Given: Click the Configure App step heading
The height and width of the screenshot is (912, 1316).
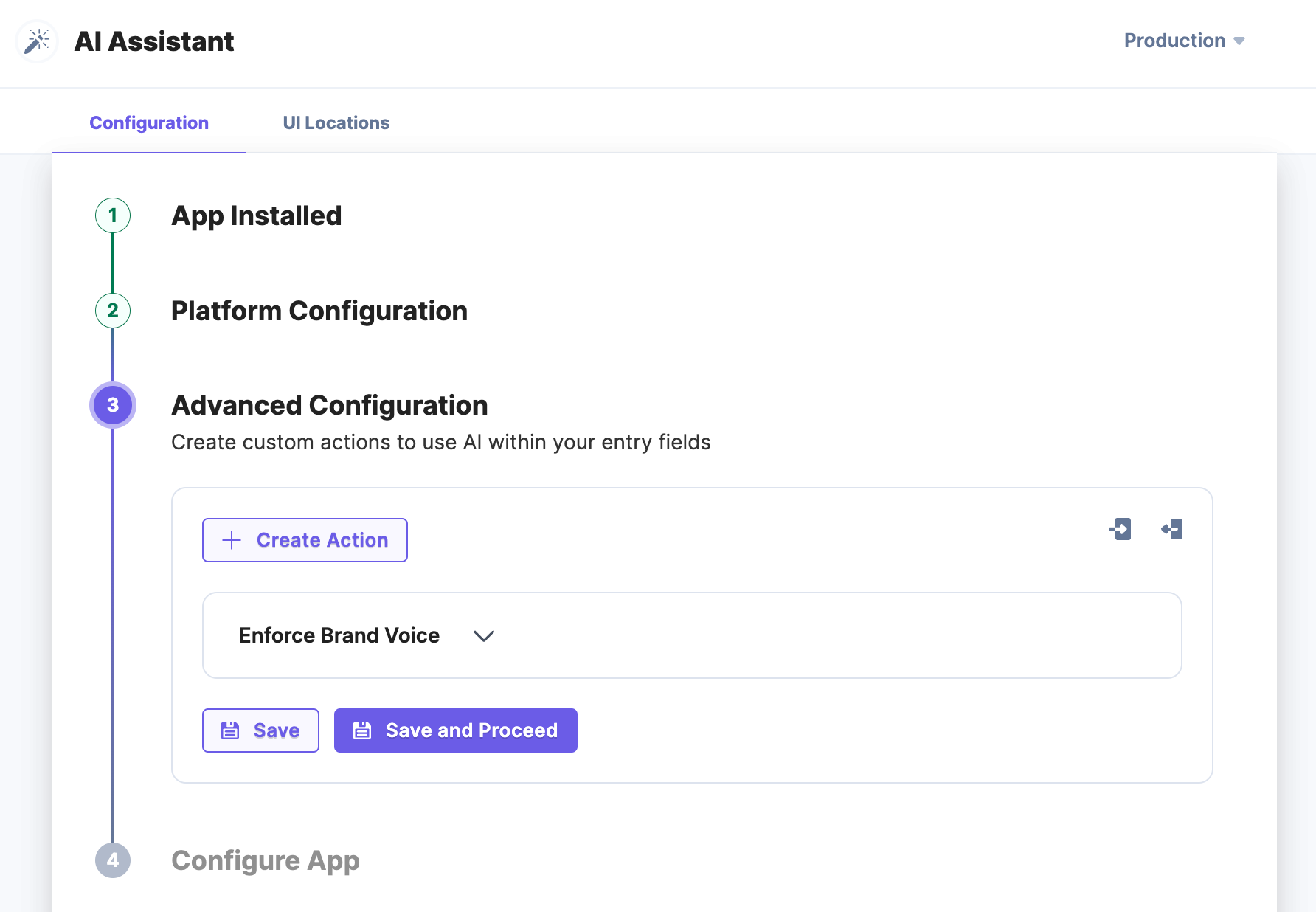Looking at the screenshot, I should (x=266, y=860).
